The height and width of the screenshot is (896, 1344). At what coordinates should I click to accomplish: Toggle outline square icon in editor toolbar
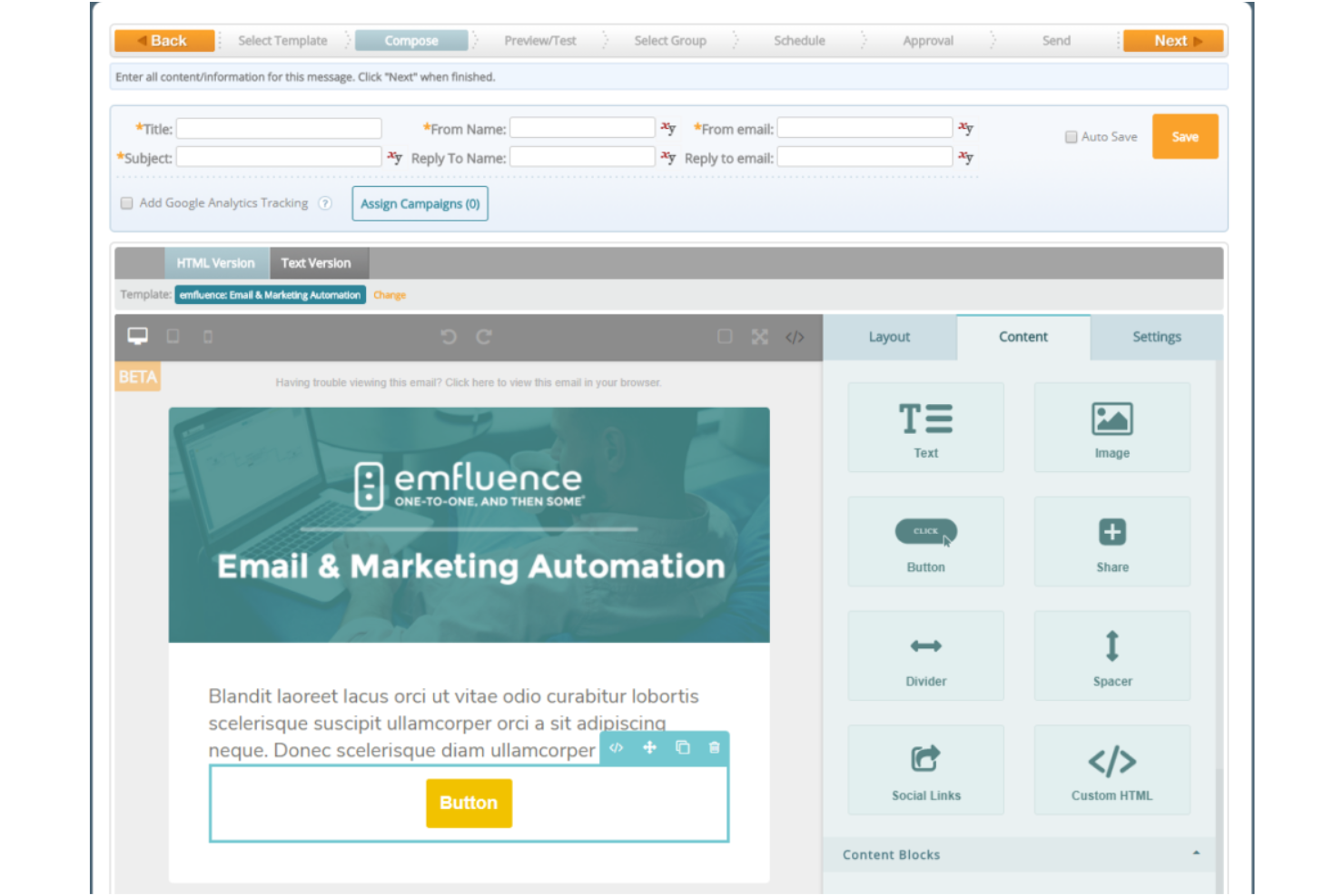(725, 337)
